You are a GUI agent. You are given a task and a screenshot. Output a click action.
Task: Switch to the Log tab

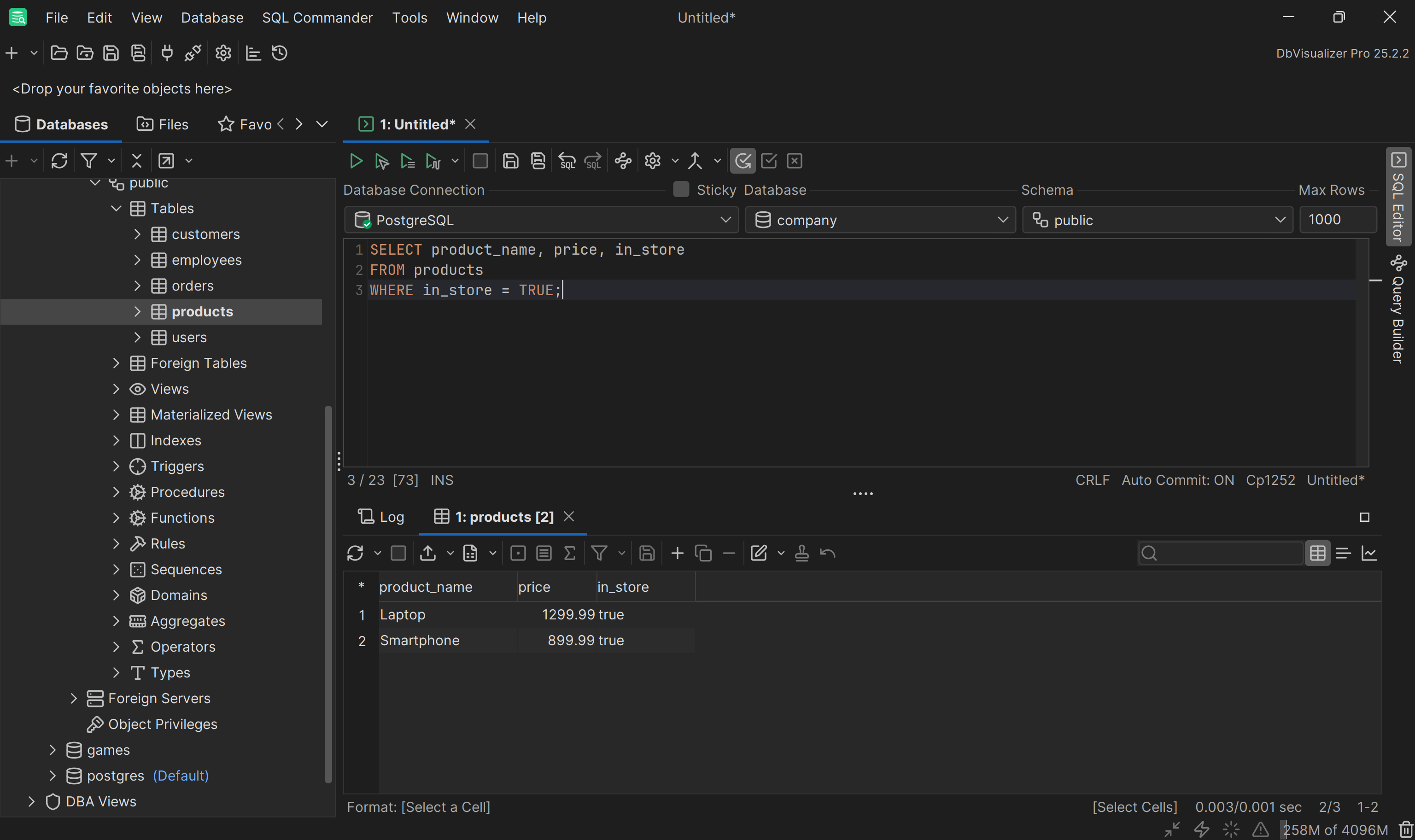[x=381, y=517]
